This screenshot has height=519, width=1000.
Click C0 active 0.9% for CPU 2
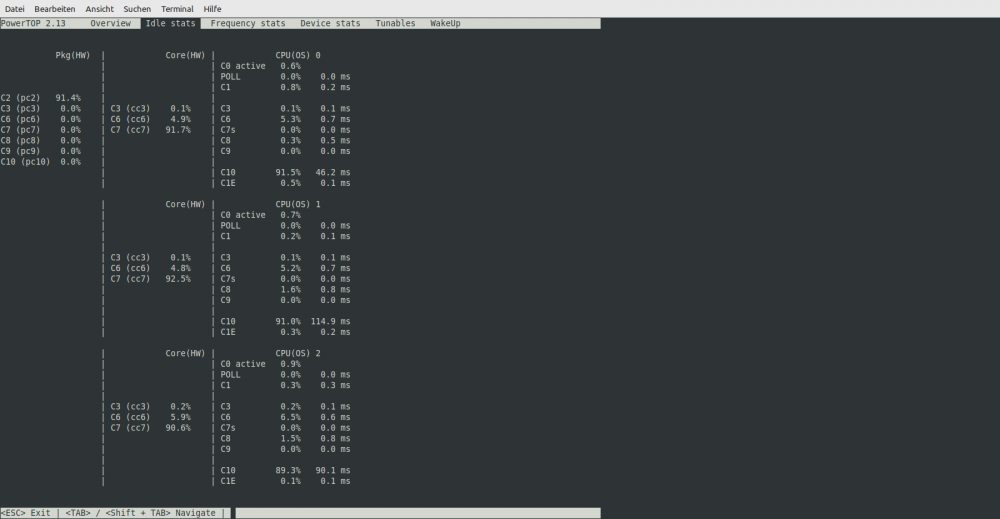(x=261, y=365)
